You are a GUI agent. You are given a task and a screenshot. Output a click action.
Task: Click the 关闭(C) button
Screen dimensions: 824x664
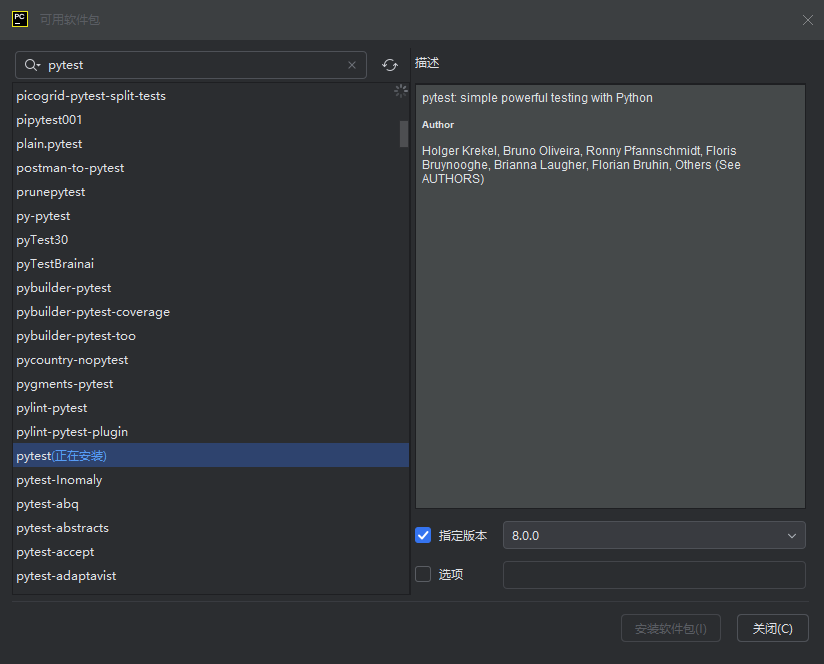tap(772, 628)
